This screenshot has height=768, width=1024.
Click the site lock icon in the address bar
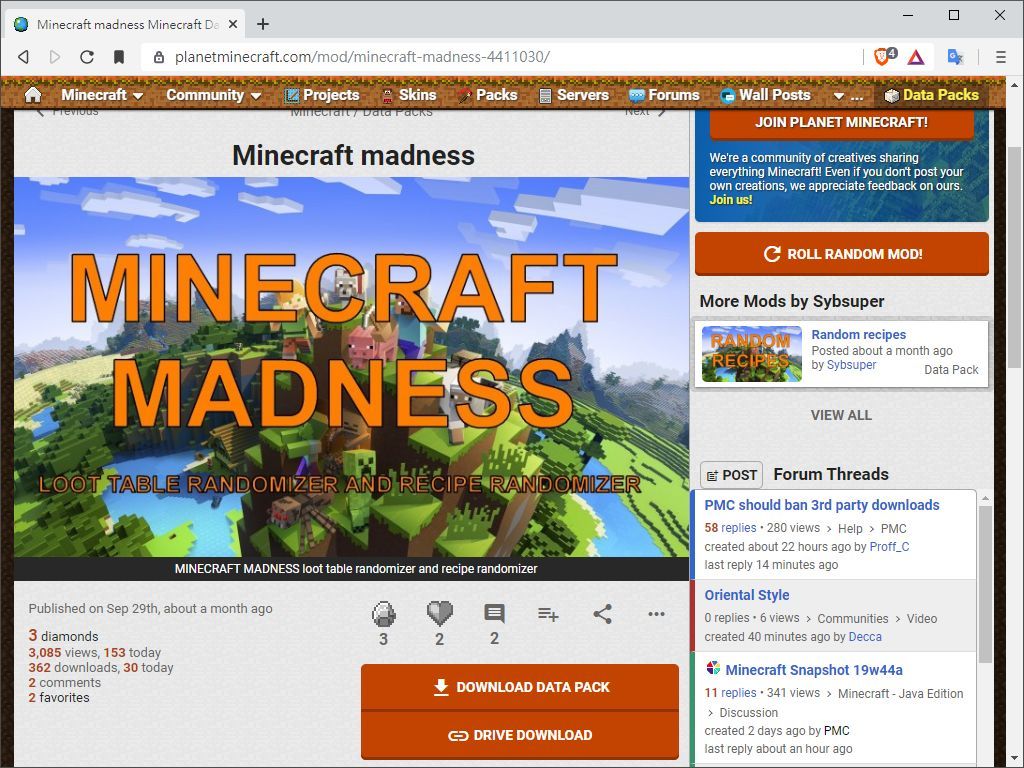[x=159, y=57]
